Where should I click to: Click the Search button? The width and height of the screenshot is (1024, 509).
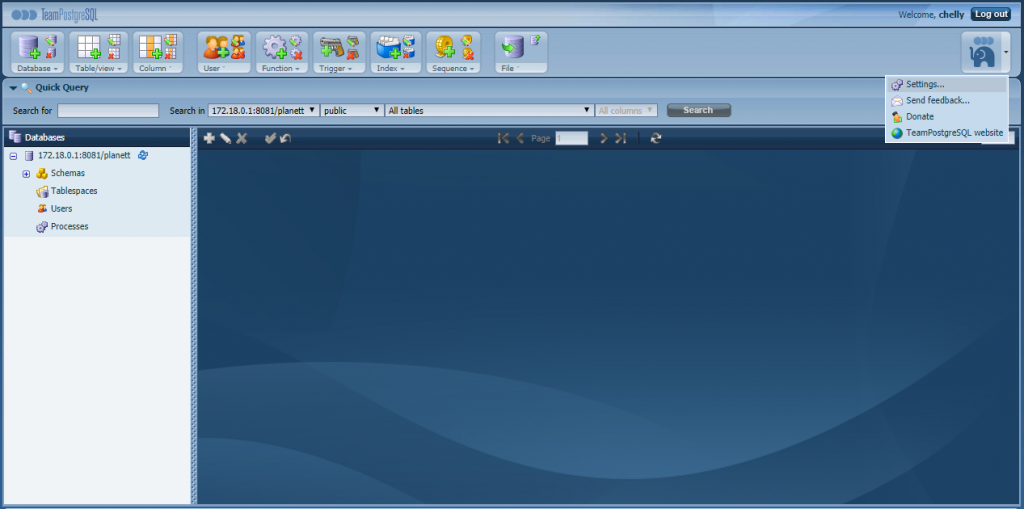[x=698, y=110]
